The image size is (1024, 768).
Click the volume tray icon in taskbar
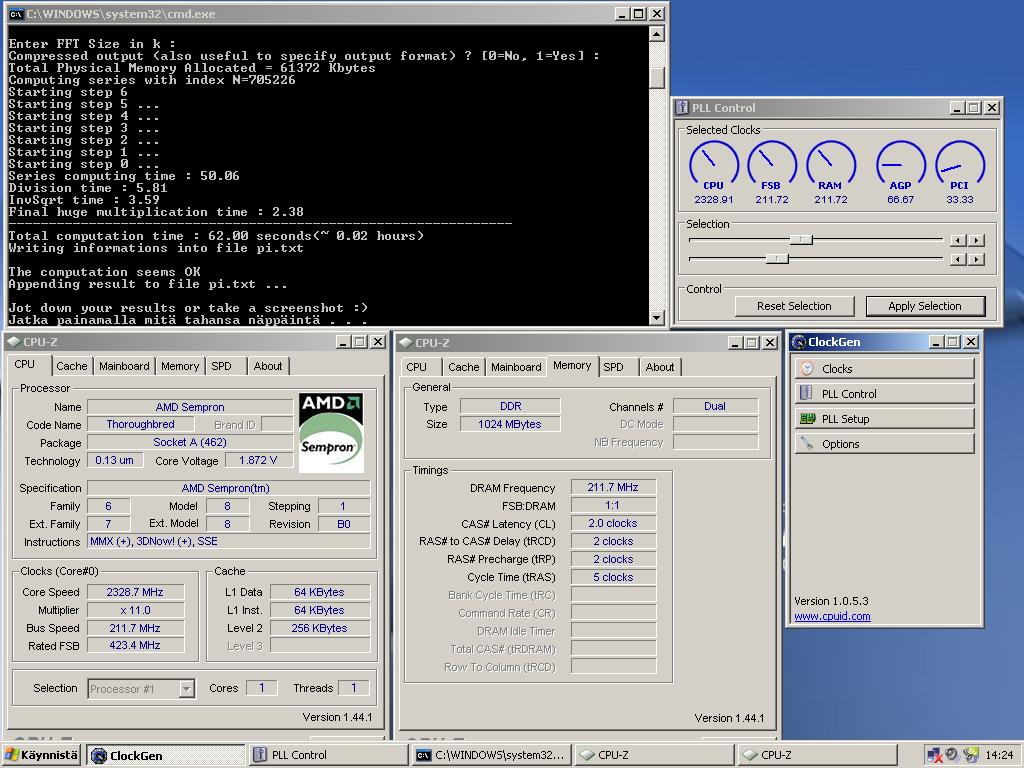[953, 755]
